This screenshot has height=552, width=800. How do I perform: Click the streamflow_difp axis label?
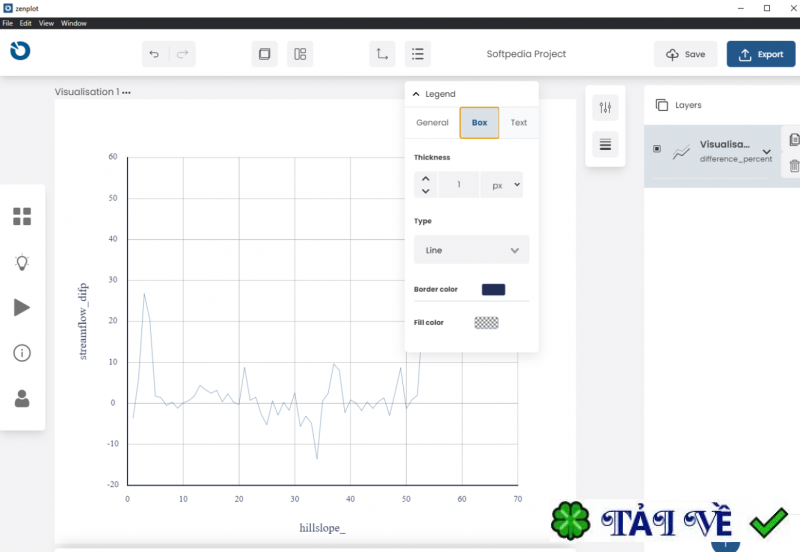click(83, 321)
